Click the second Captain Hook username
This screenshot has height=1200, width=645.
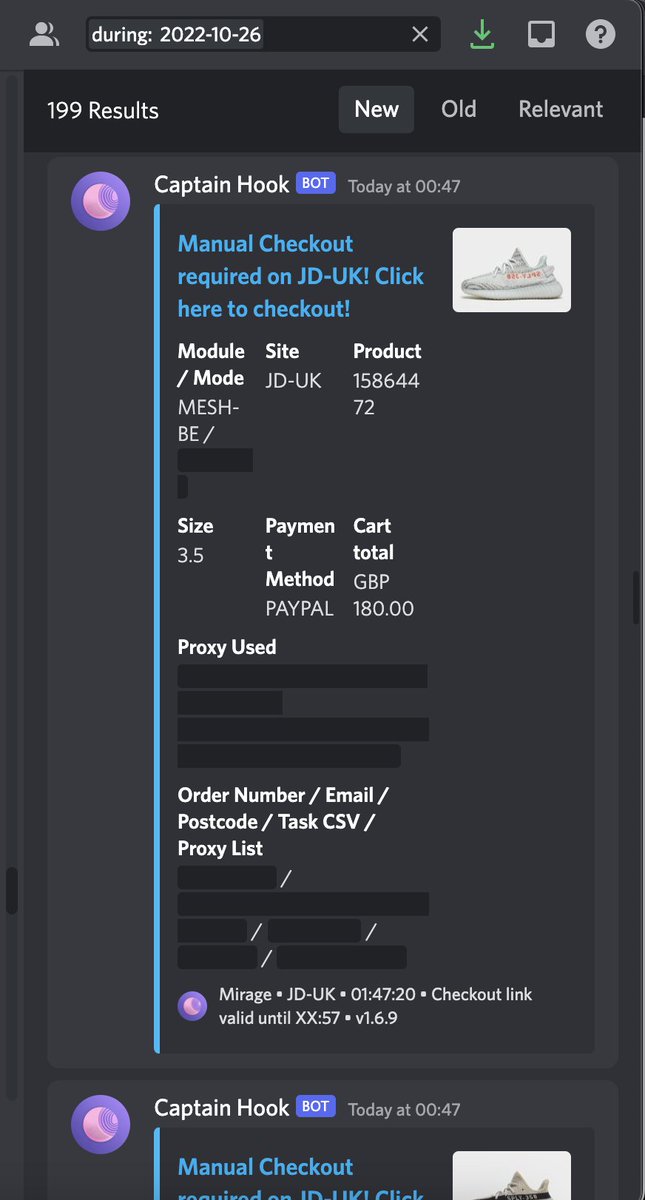tap(222, 1107)
